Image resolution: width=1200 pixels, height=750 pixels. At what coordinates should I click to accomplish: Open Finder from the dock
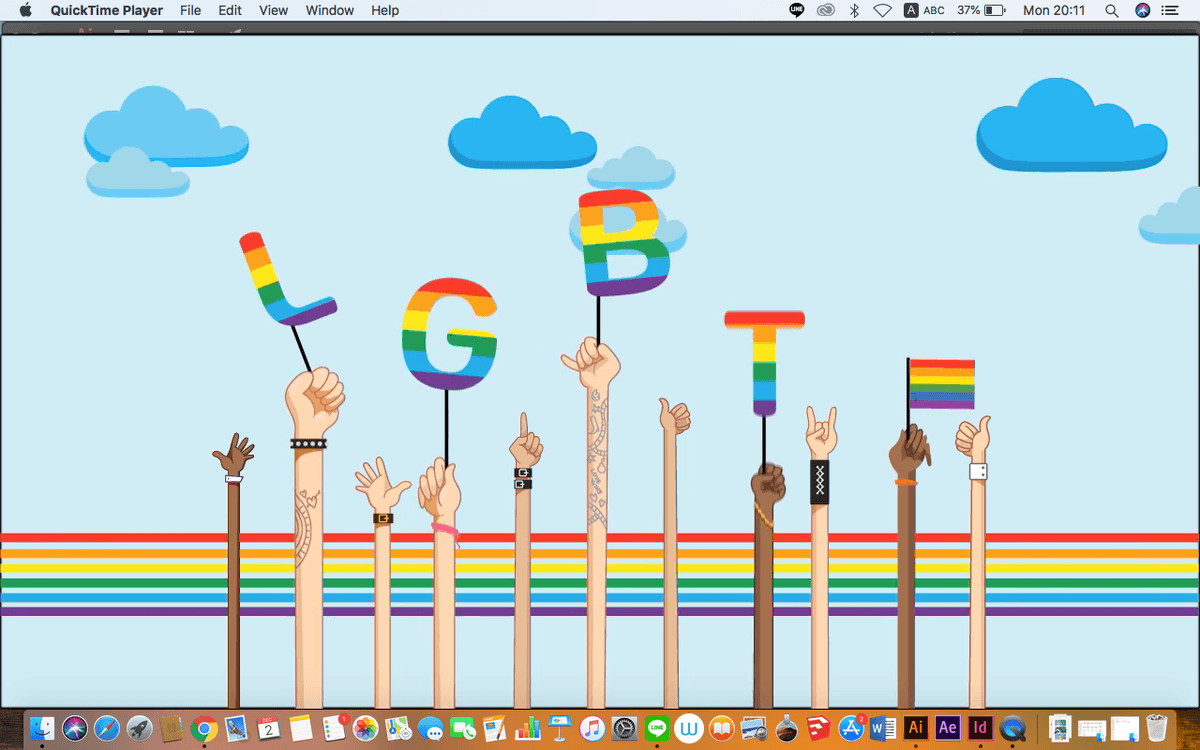[42, 728]
